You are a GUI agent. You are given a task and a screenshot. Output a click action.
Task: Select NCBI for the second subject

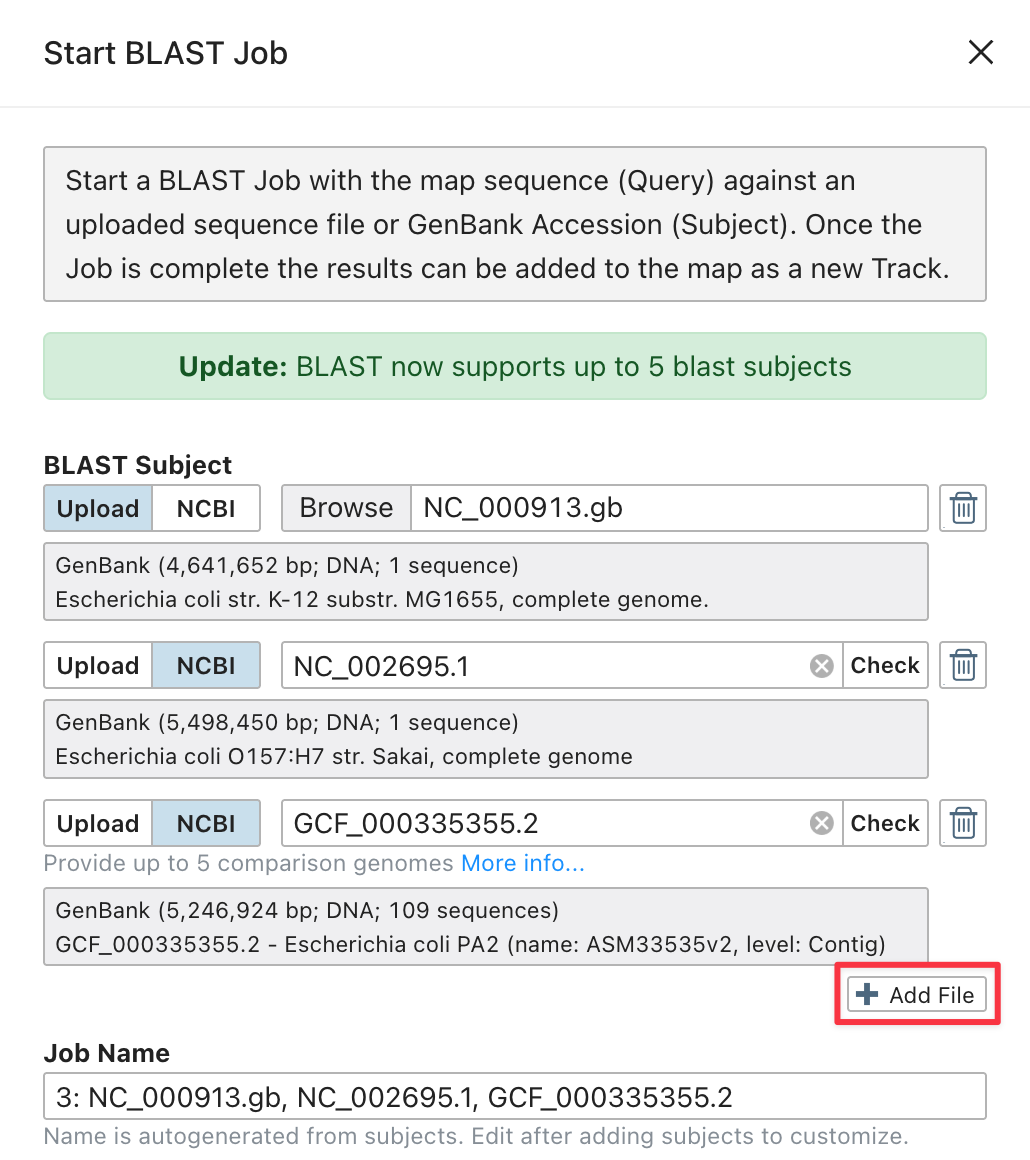click(206, 665)
